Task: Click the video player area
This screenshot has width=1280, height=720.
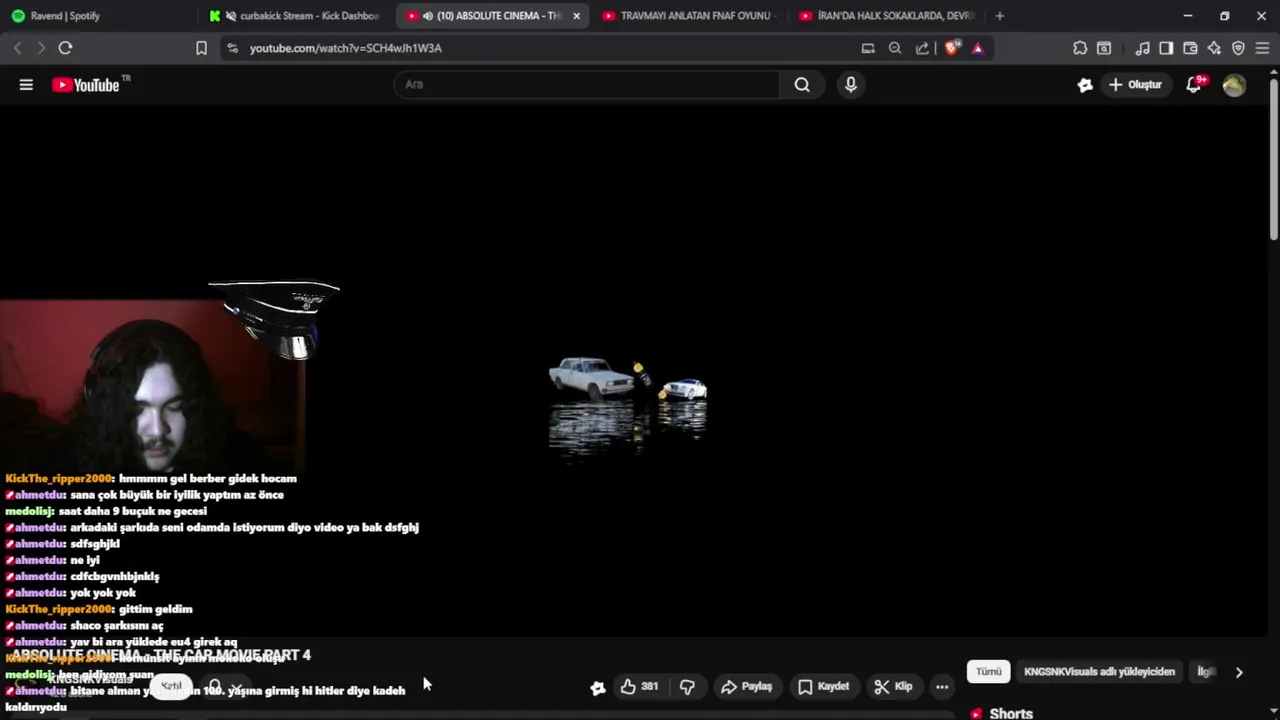Action: tap(634, 370)
